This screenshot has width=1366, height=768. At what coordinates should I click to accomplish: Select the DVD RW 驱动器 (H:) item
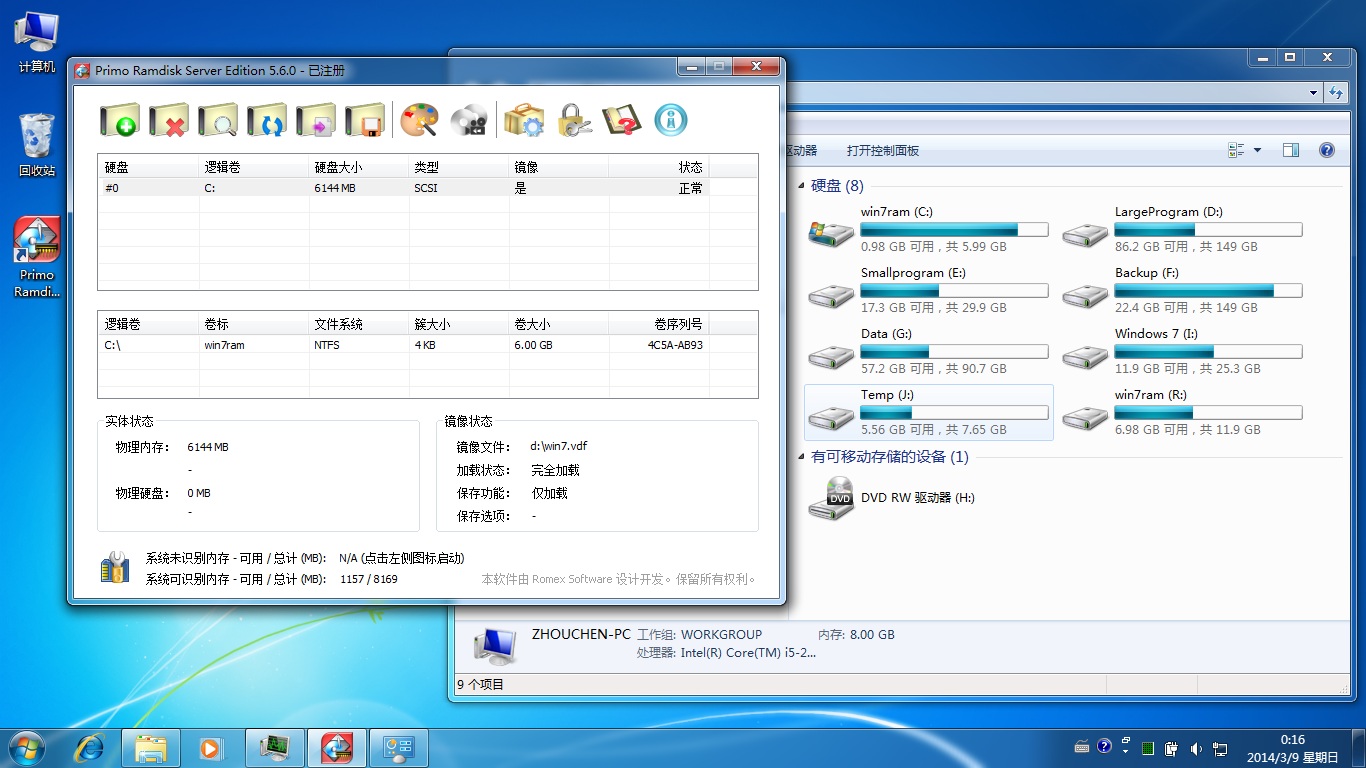click(892, 497)
